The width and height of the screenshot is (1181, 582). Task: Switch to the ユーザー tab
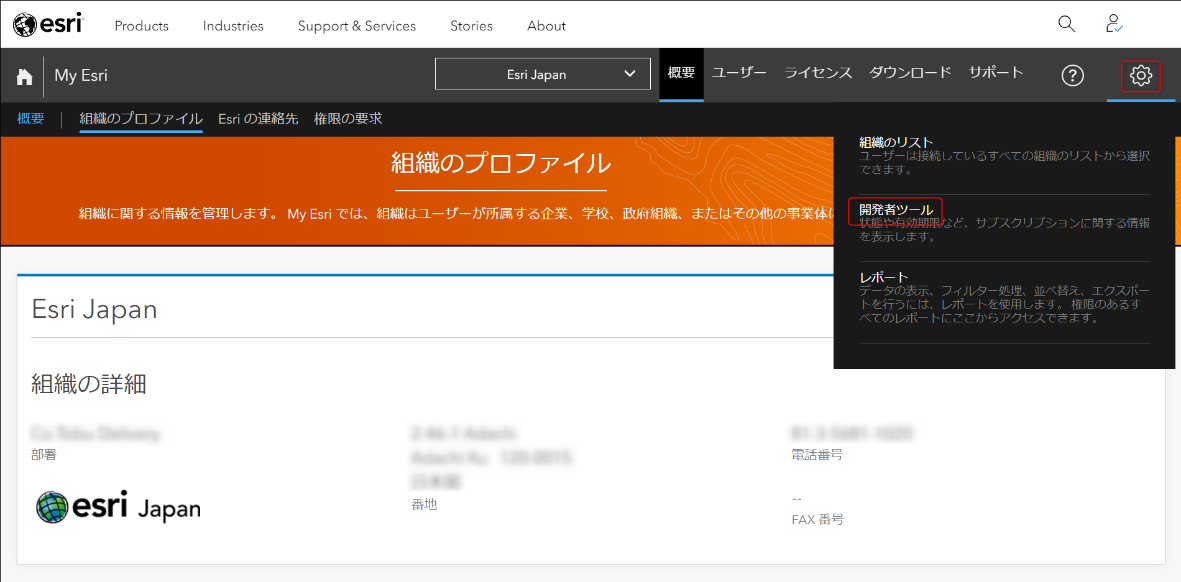(740, 73)
